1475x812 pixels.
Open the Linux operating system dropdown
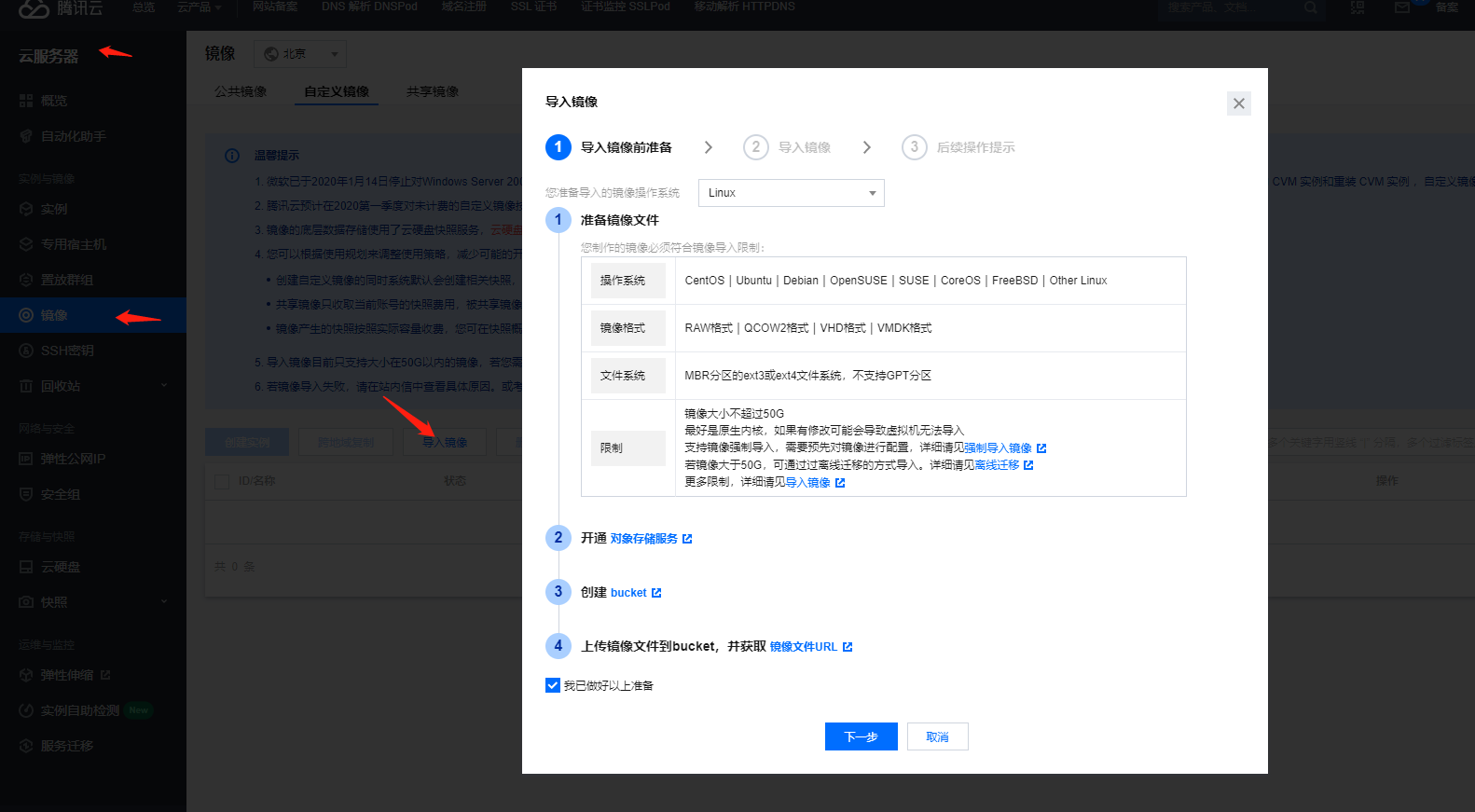click(791, 193)
